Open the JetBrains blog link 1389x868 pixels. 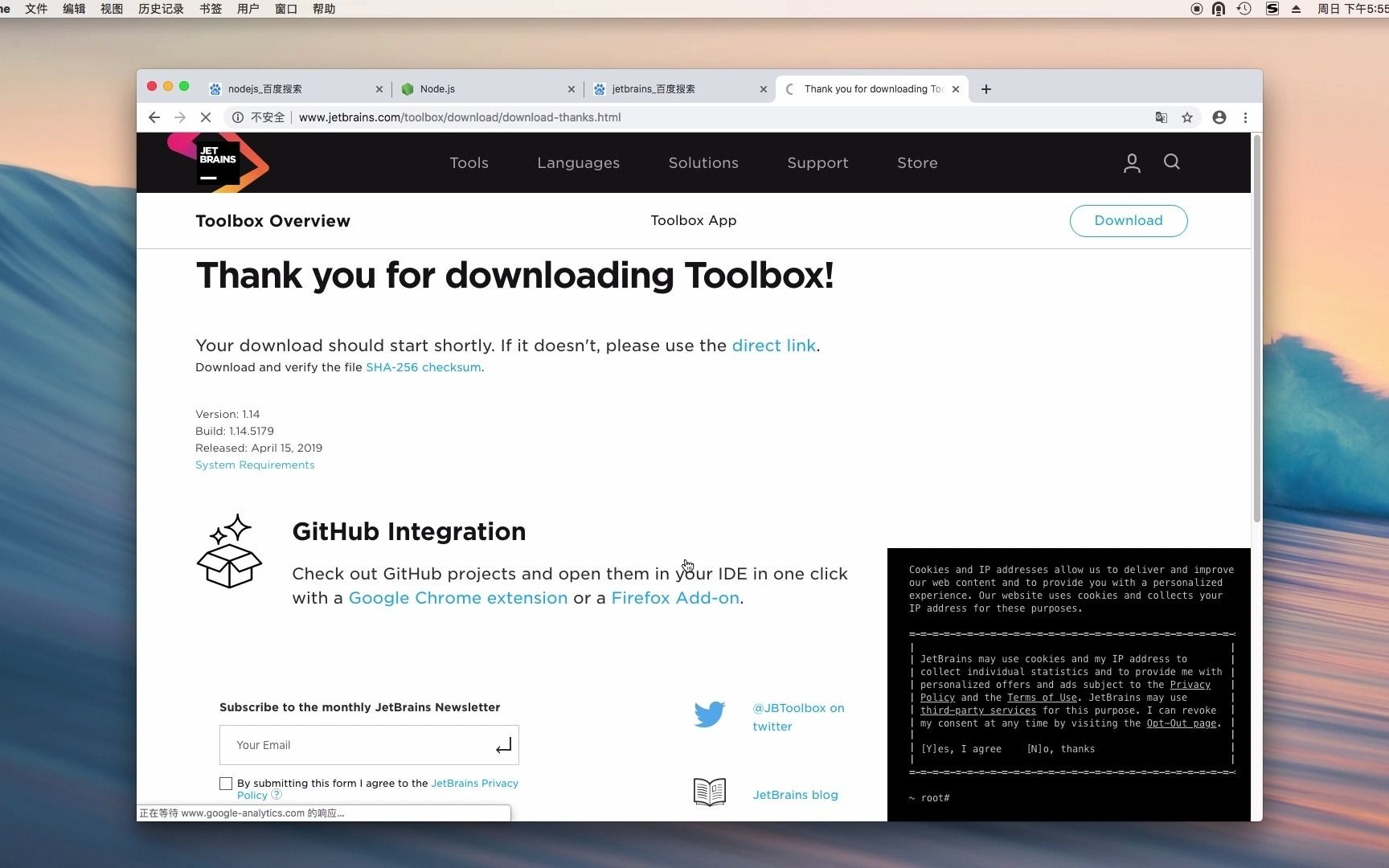(795, 795)
